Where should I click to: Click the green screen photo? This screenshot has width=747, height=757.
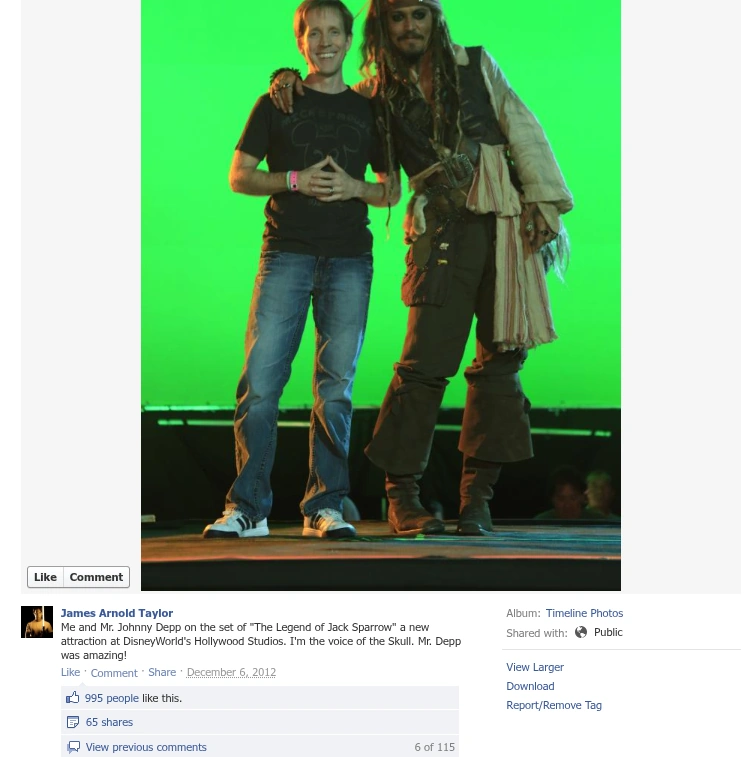[381, 295]
